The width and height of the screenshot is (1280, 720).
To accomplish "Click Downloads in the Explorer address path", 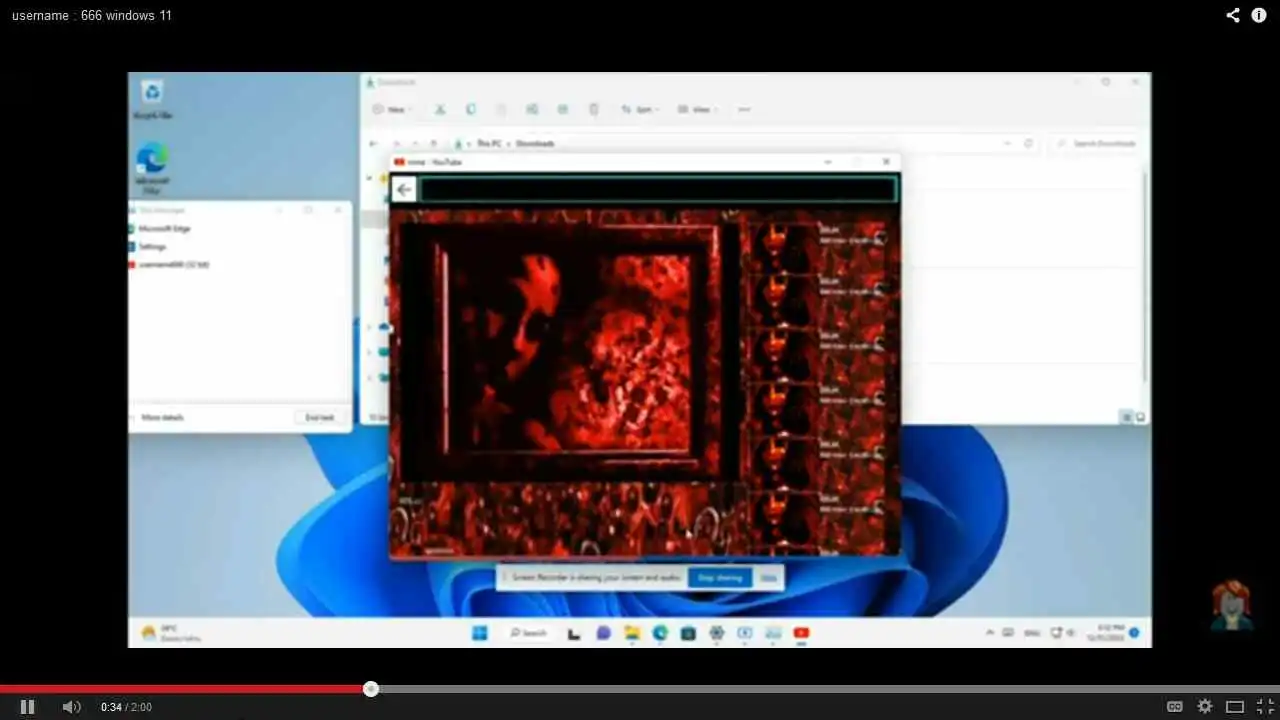I will coord(535,144).
